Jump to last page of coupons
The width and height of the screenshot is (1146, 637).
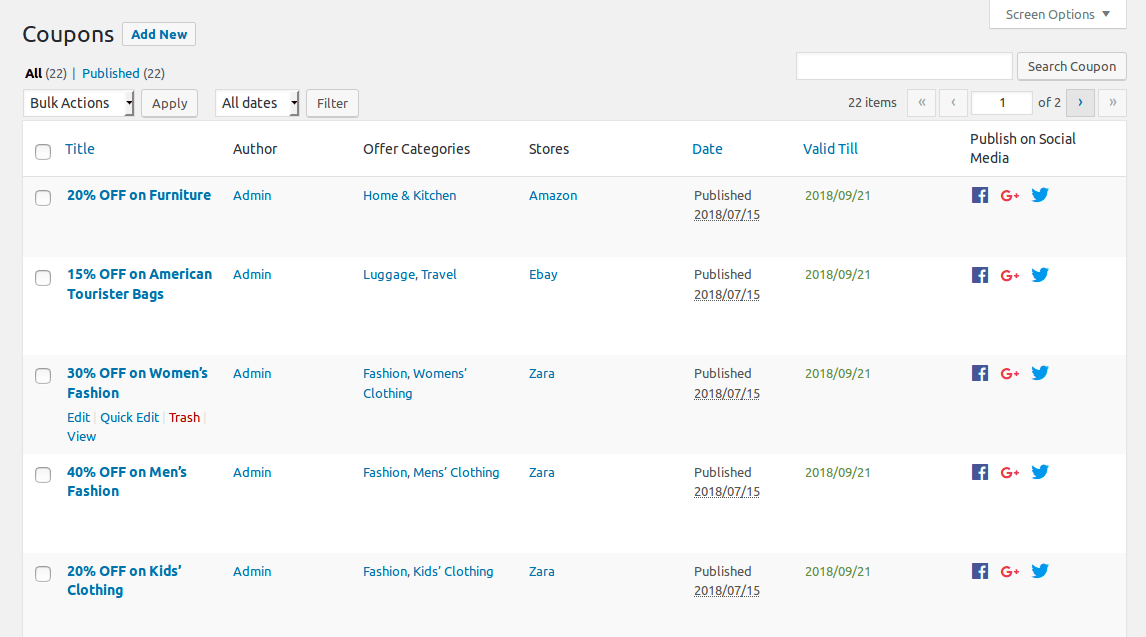pos(1112,103)
